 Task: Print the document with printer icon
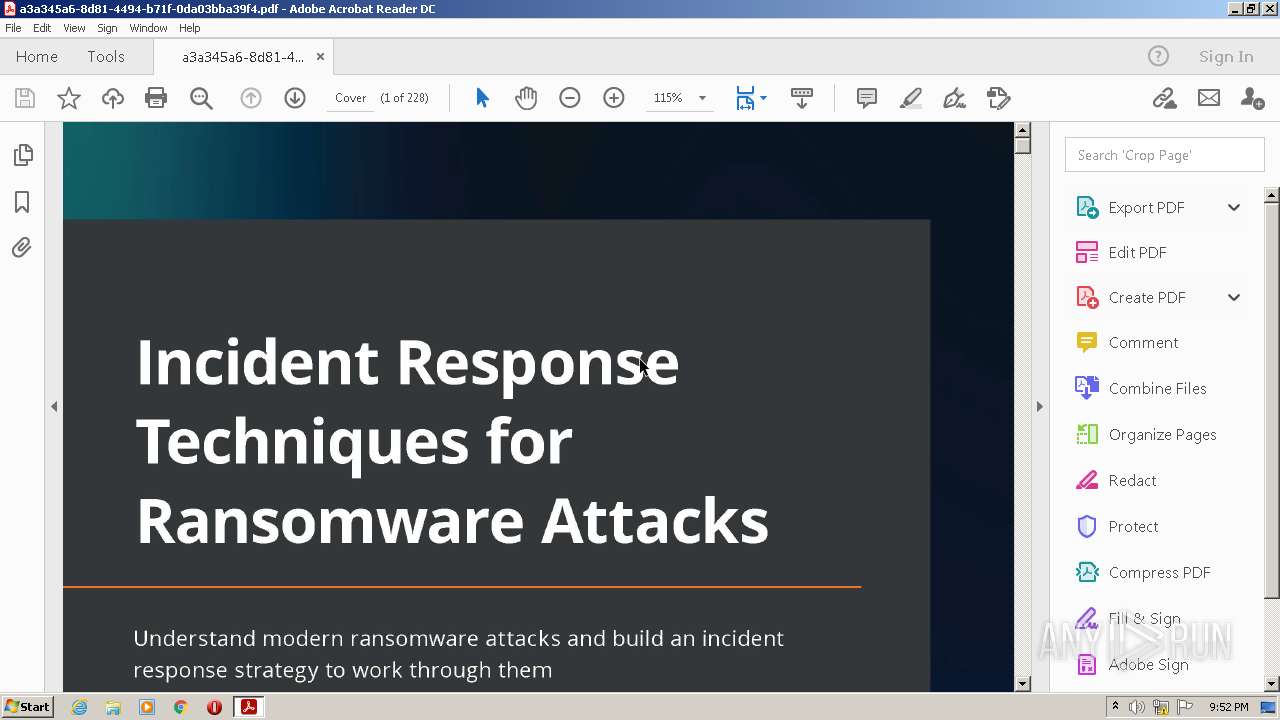[x=156, y=98]
